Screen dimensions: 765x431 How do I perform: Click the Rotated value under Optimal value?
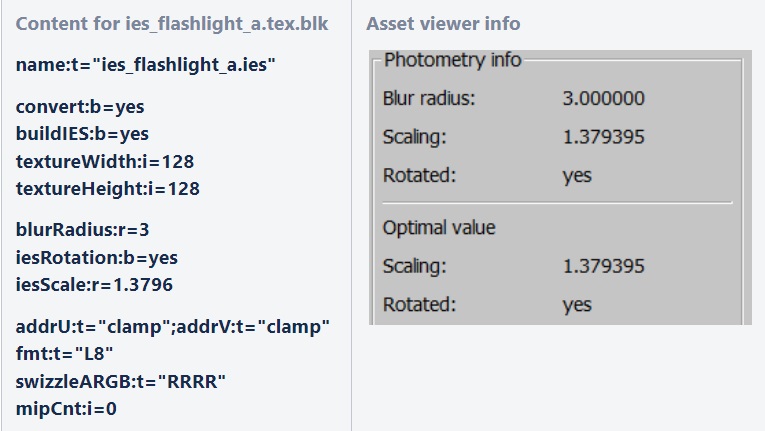[577, 305]
